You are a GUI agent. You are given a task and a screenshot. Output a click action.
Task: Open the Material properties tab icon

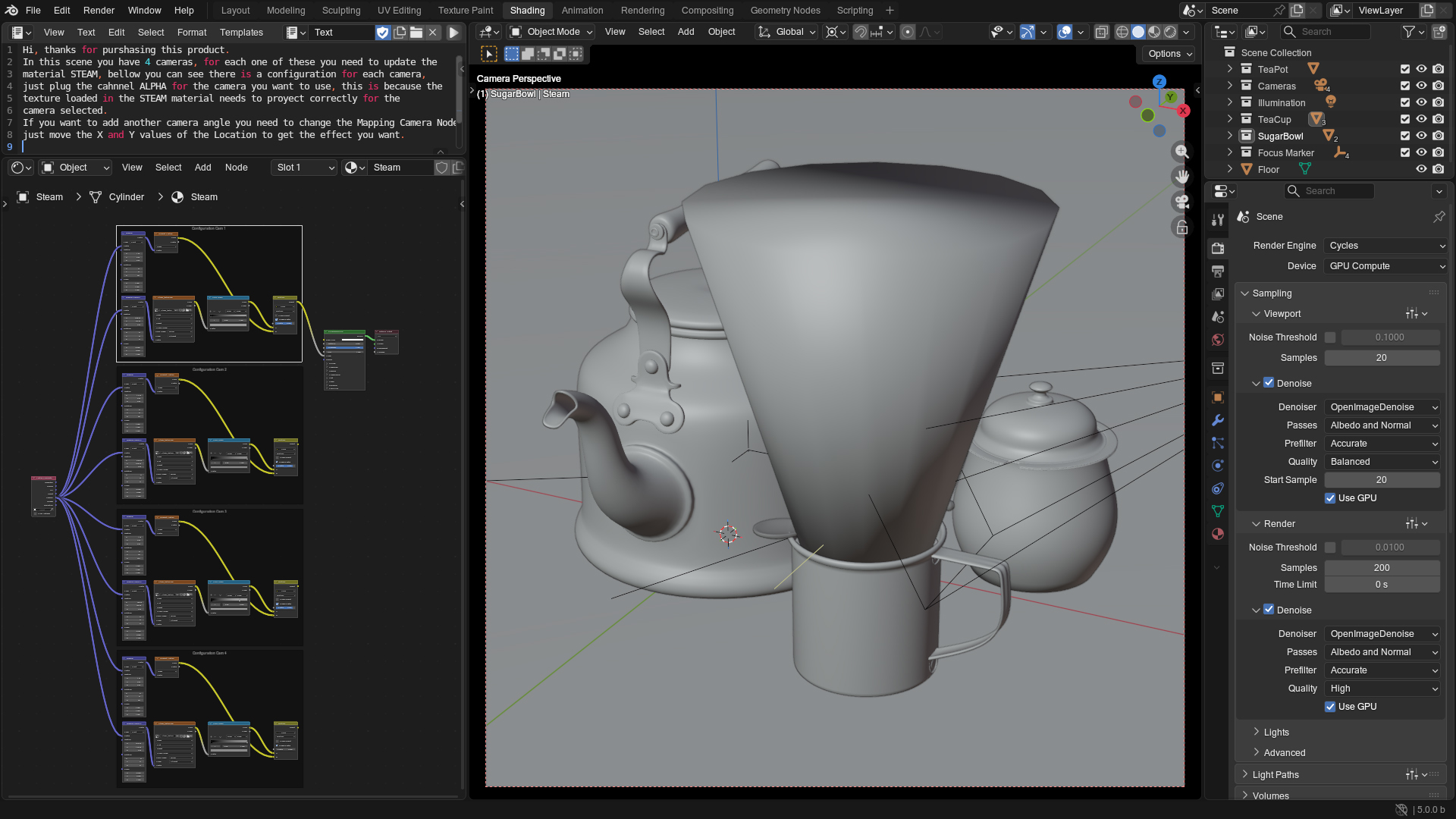coord(1218,534)
